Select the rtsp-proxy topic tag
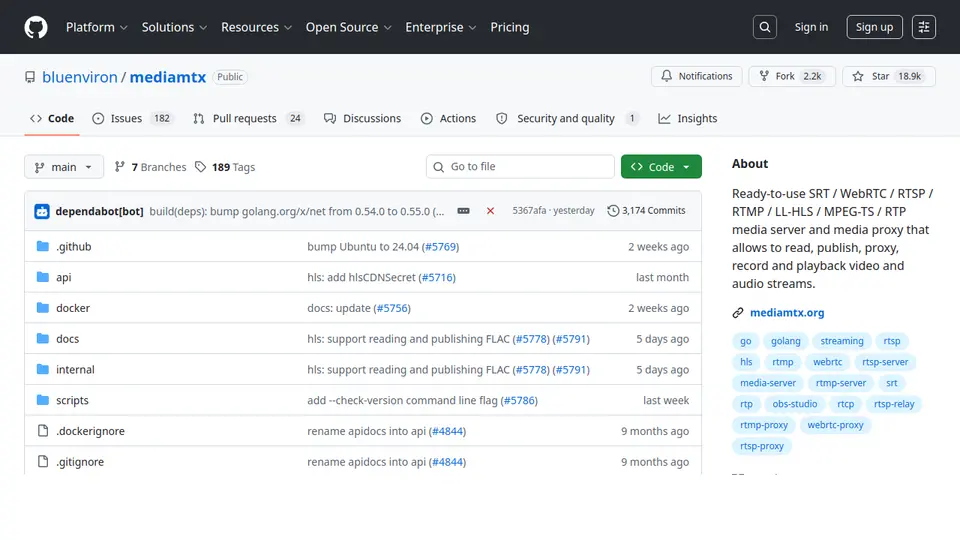960x540 pixels. (762, 446)
